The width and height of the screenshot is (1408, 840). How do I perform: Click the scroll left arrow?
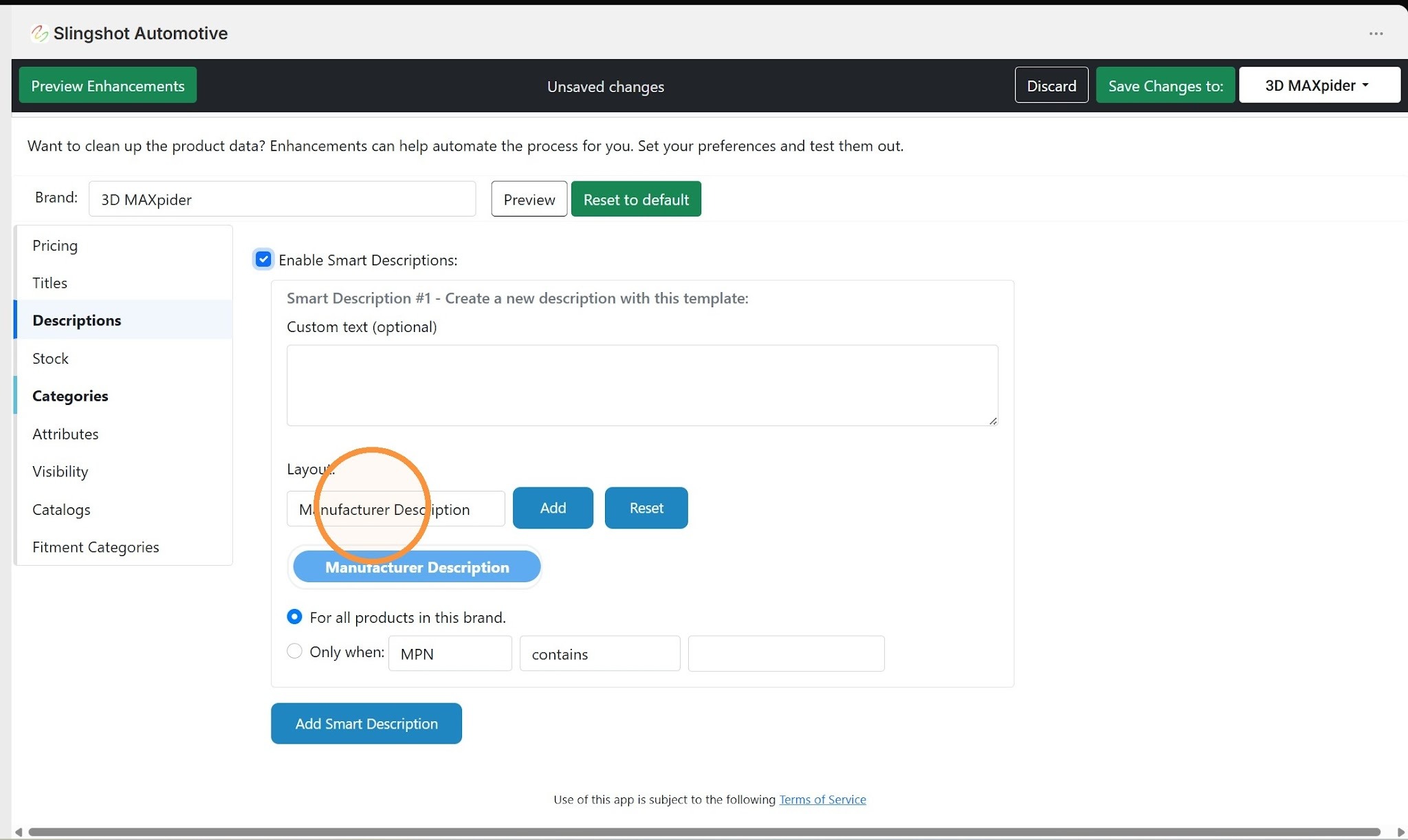coord(19,832)
